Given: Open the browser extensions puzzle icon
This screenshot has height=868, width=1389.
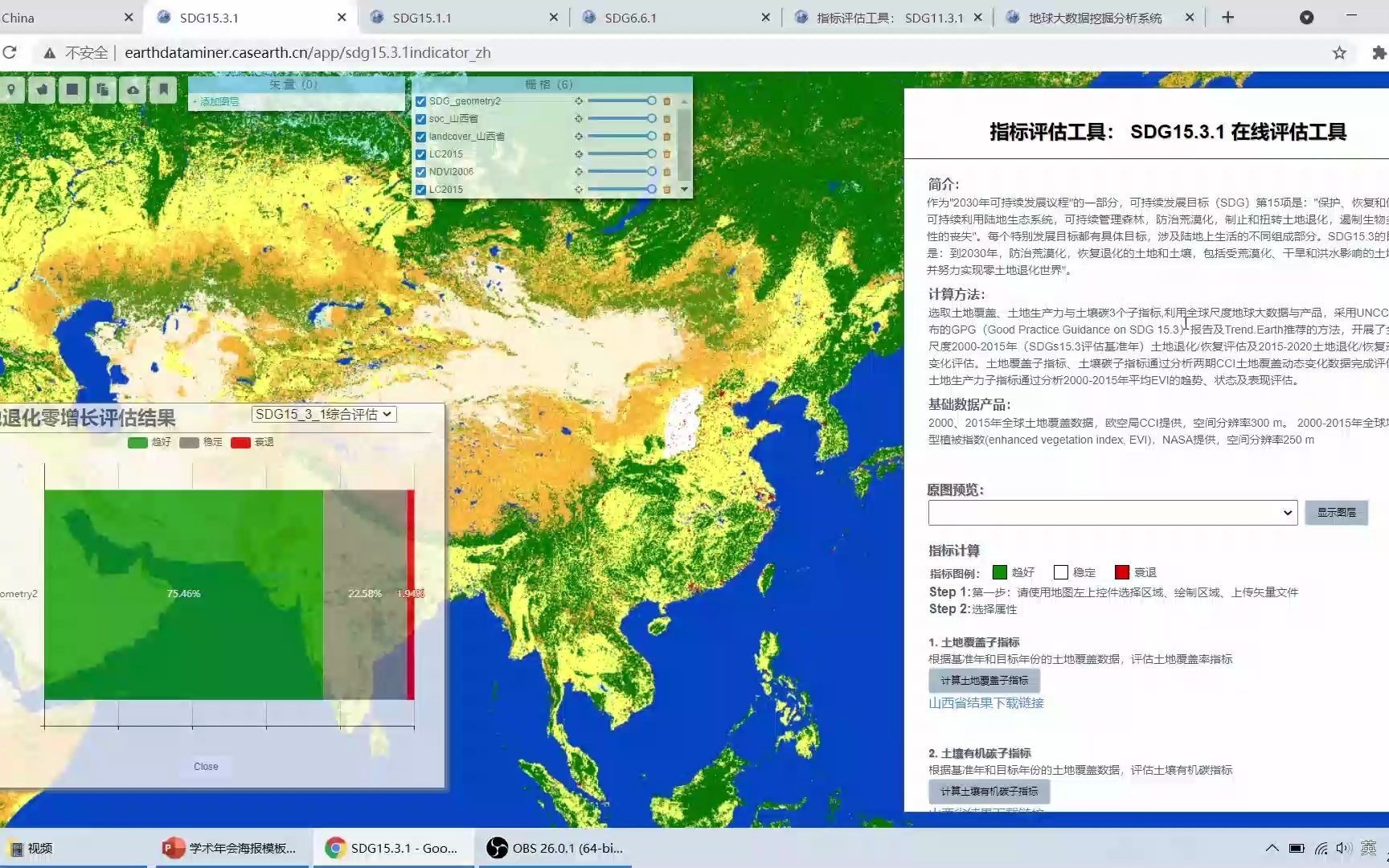Looking at the screenshot, I should point(1379,53).
